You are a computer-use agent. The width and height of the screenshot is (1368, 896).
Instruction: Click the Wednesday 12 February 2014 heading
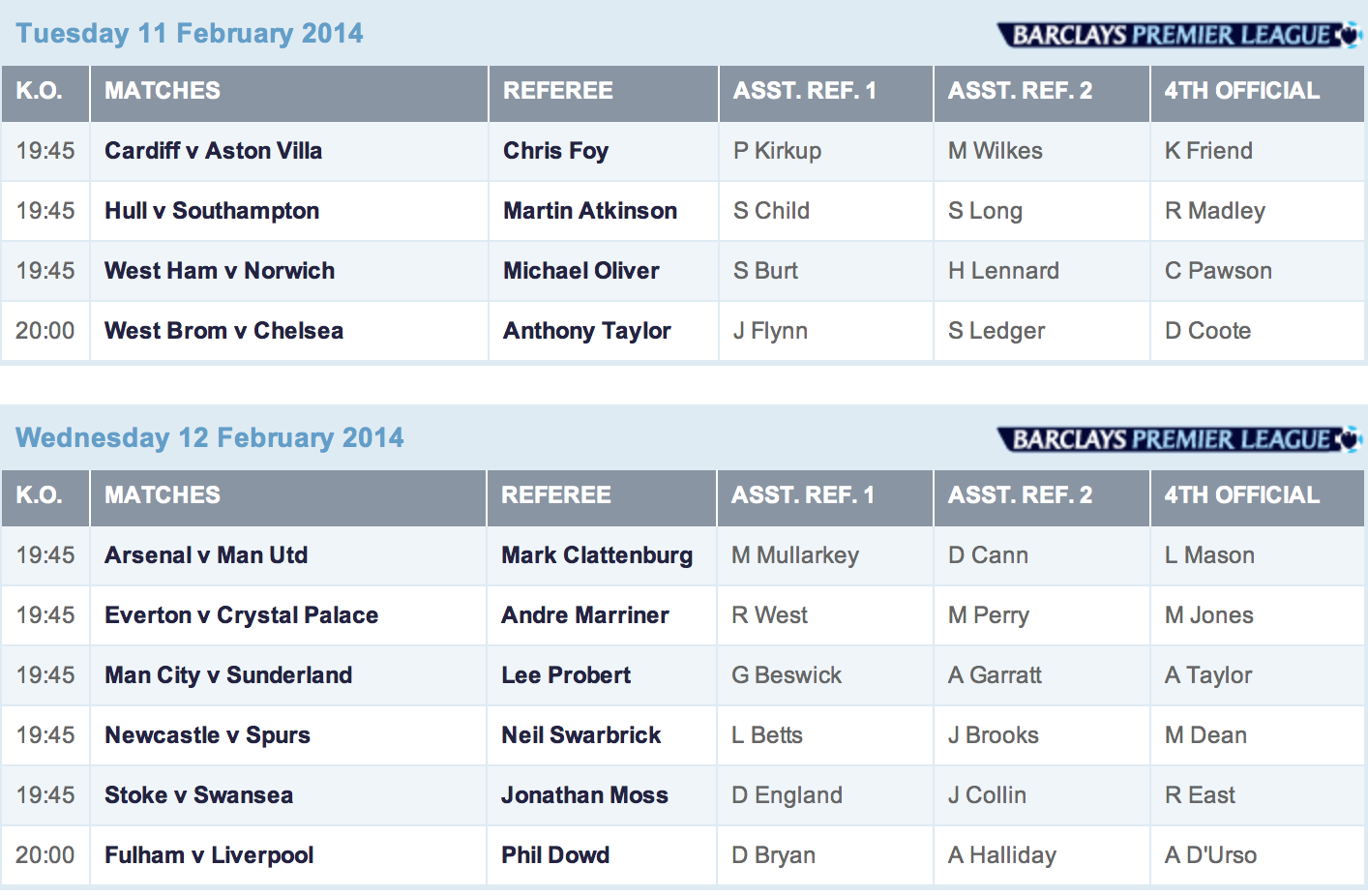(210, 437)
